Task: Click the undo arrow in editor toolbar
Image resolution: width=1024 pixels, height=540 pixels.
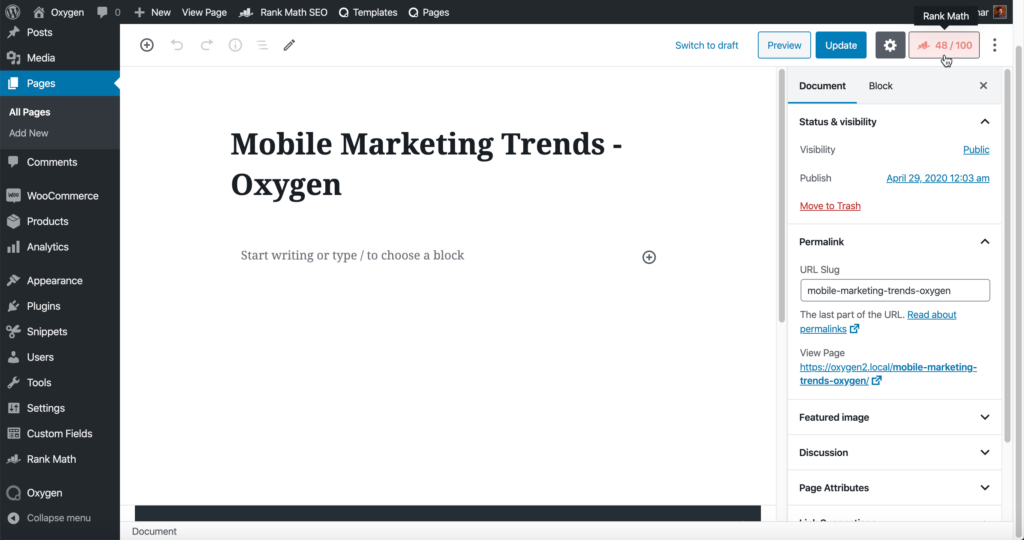Action: [x=177, y=45]
